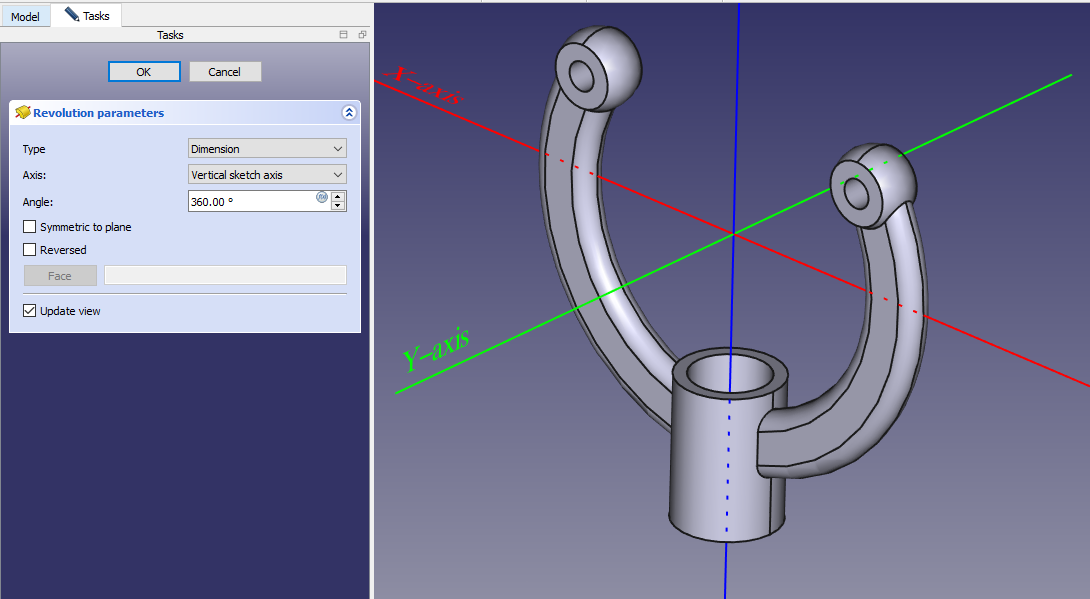This screenshot has height=599, width=1090.
Task: Open the Axis dropdown showing Vertical sketch axis
Action: 267,175
